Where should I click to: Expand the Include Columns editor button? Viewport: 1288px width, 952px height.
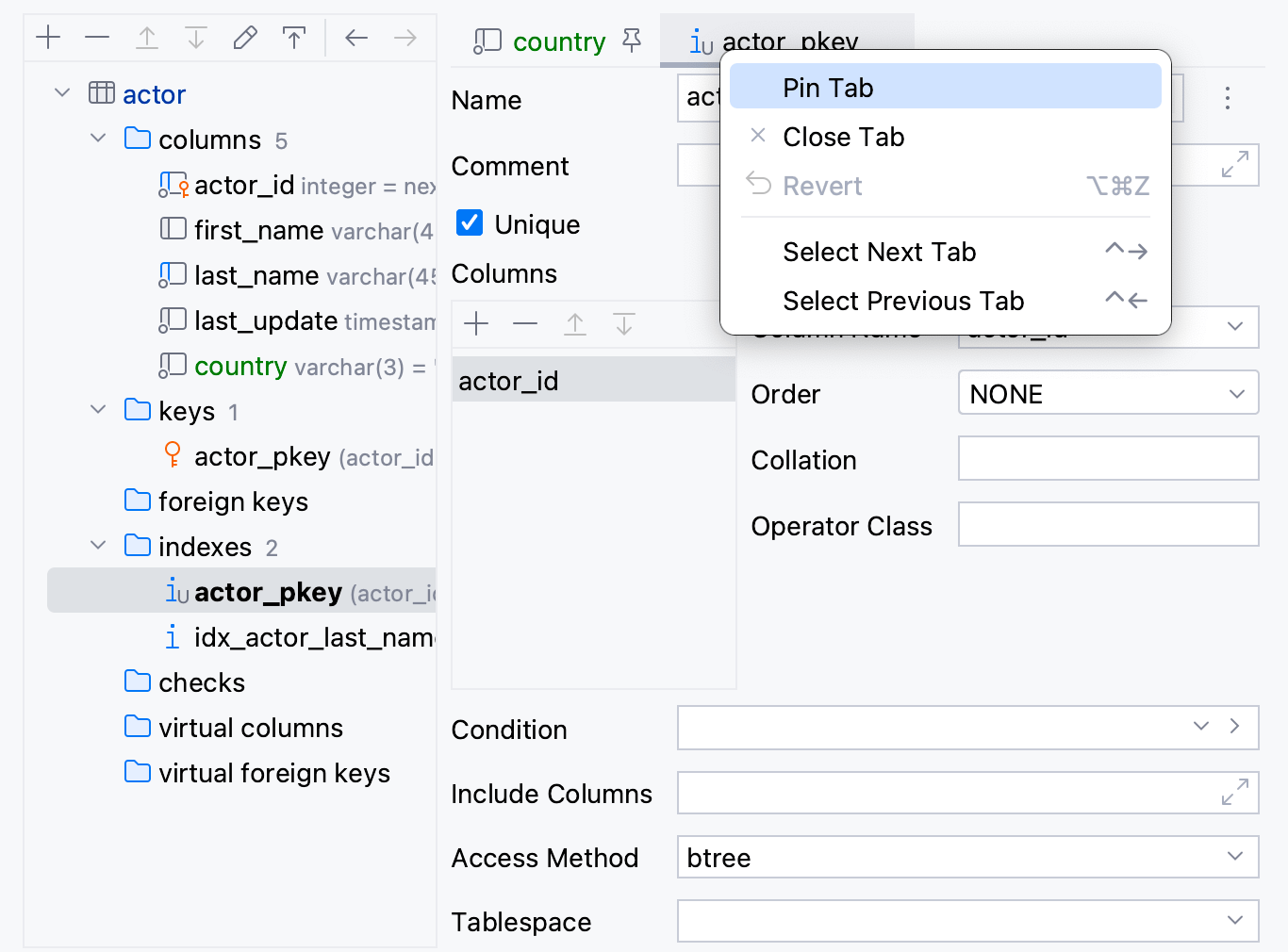[1233, 793]
